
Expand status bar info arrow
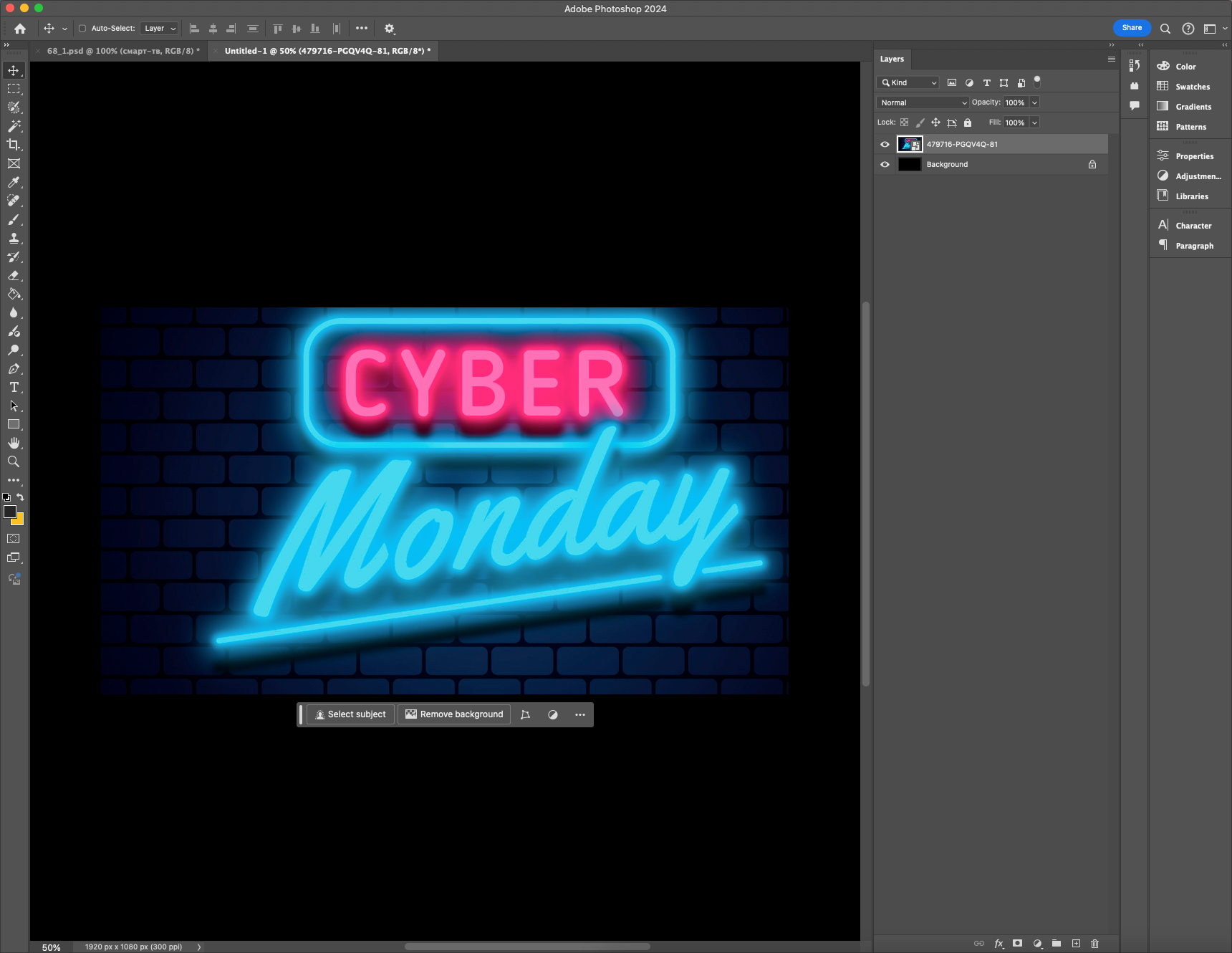(199, 947)
